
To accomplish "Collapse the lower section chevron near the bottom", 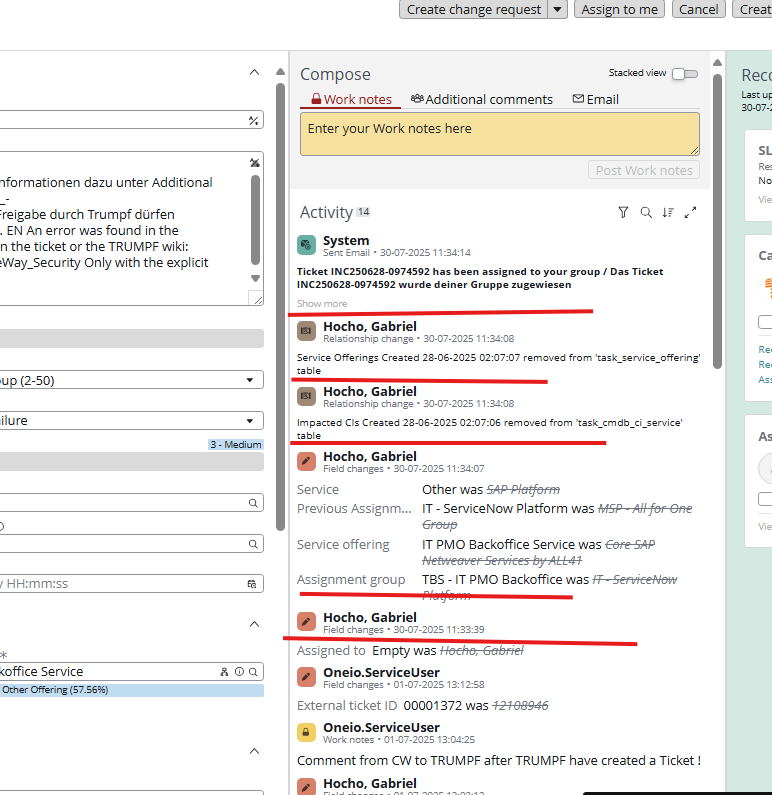I will tap(254, 751).
